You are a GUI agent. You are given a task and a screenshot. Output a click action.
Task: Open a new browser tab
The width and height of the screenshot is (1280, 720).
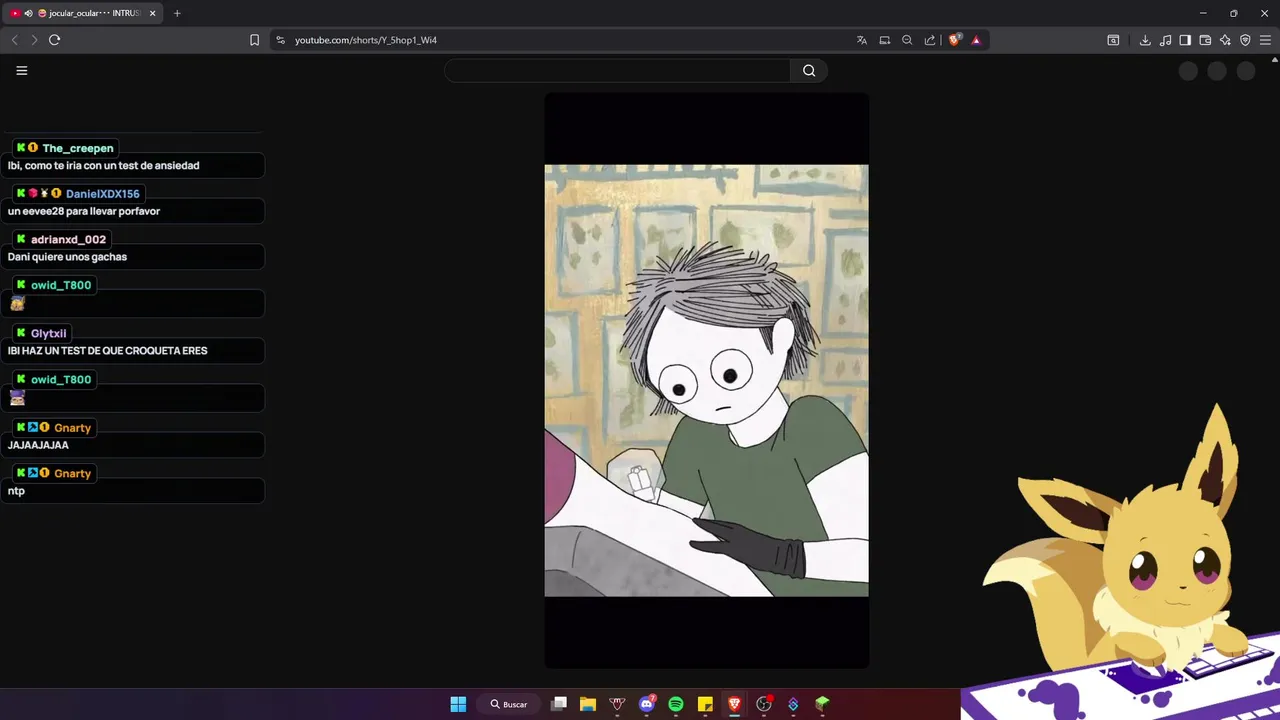click(177, 13)
